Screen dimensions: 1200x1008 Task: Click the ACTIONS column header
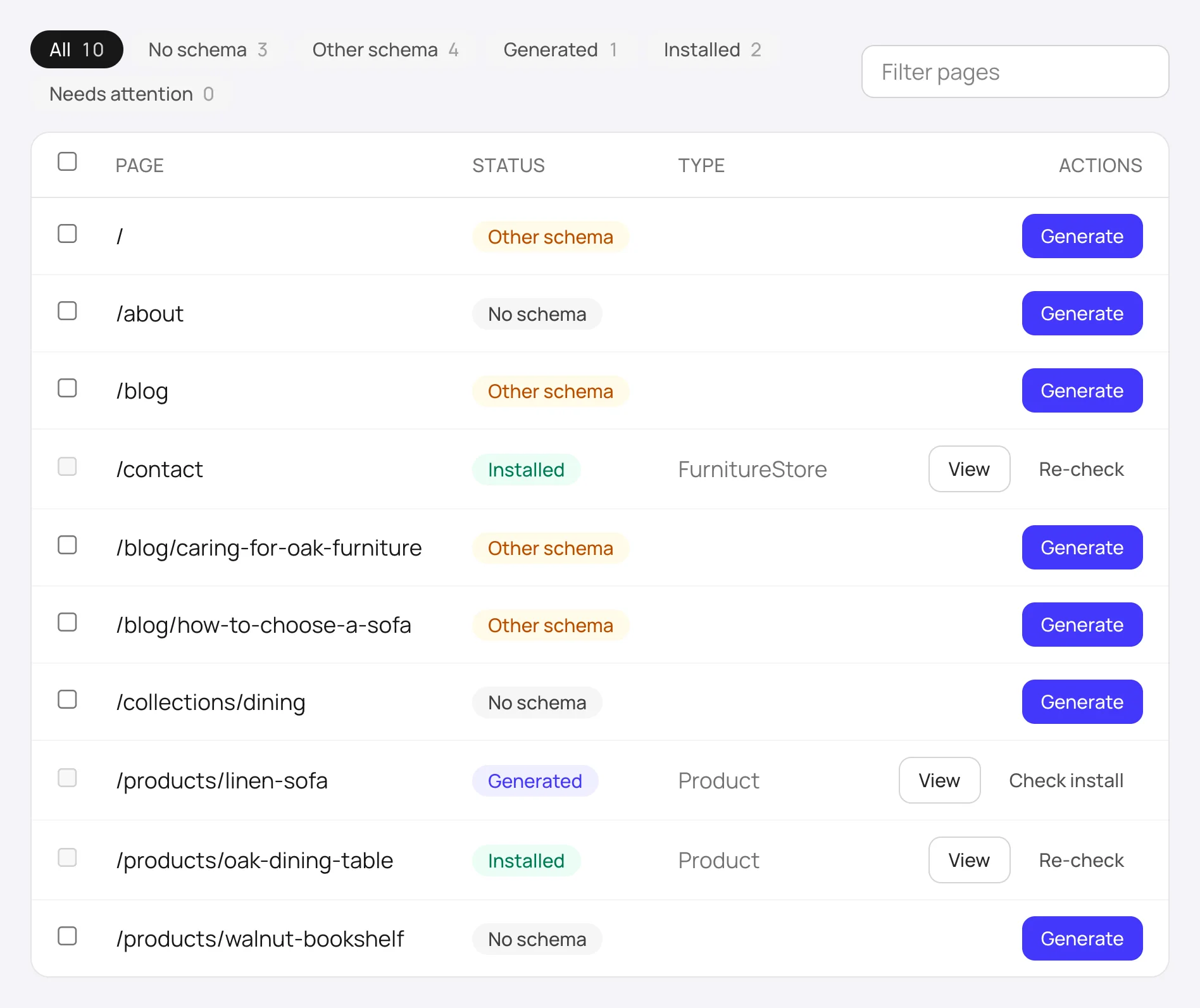click(x=1101, y=165)
